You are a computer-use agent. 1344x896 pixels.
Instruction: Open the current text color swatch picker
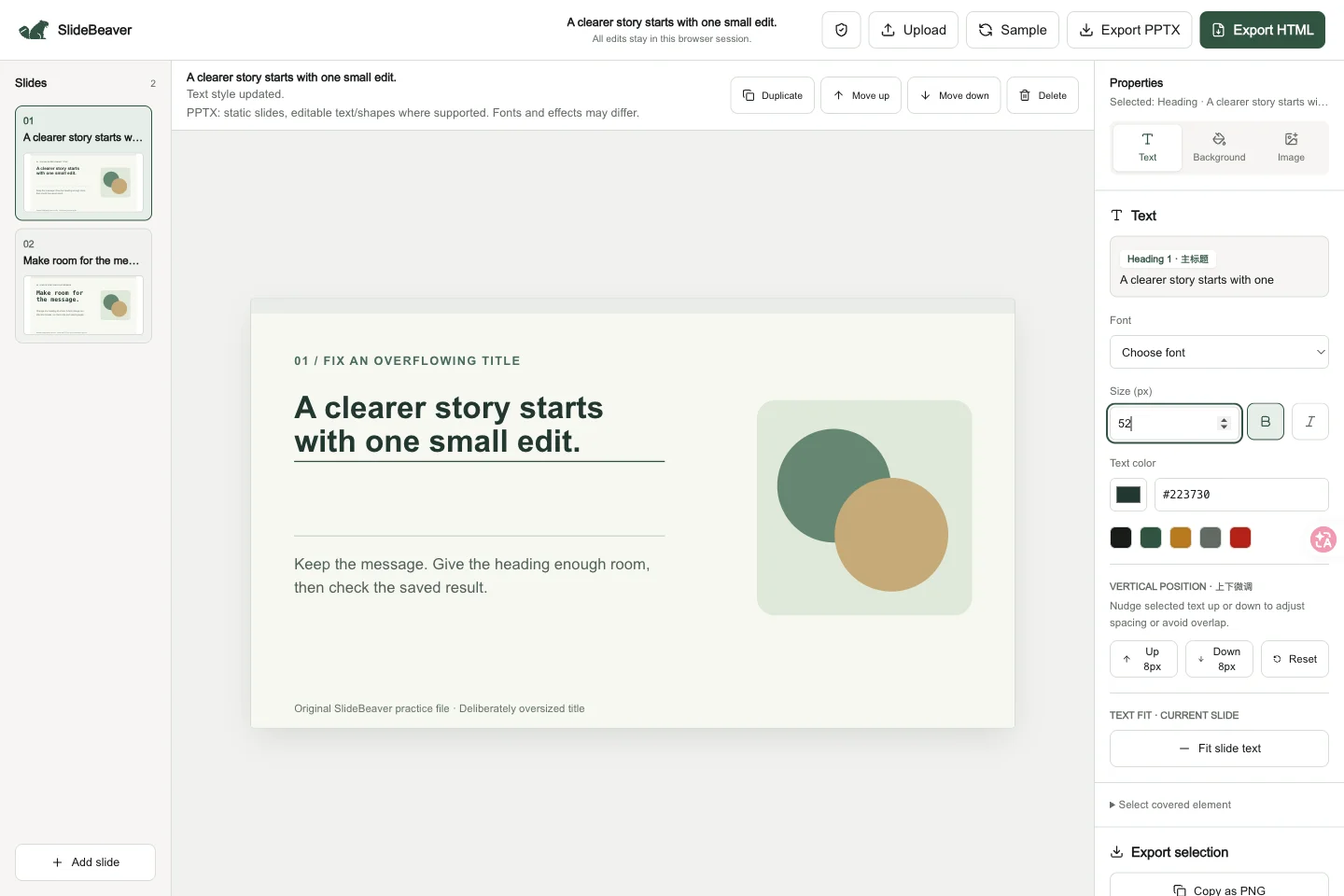(1128, 495)
